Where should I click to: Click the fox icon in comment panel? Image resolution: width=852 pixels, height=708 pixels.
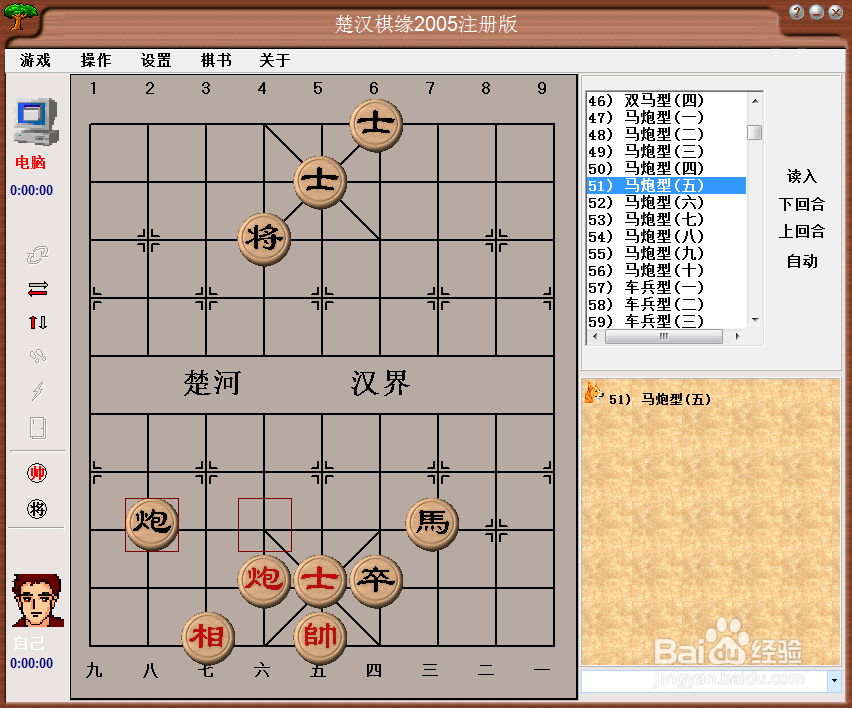click(x=593, y=392)
